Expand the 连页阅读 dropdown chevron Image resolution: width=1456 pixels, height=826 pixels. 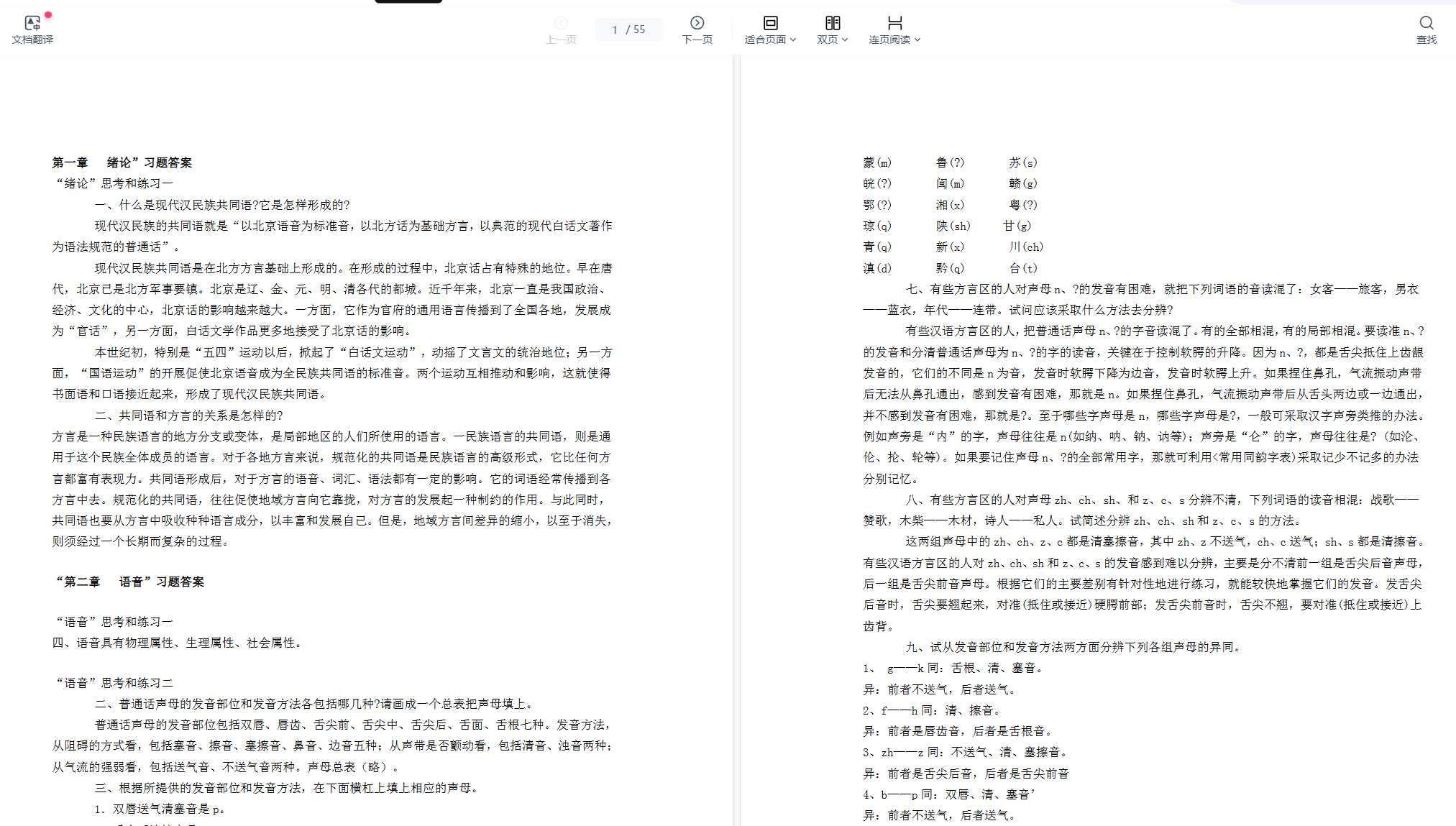coord(917,40)
